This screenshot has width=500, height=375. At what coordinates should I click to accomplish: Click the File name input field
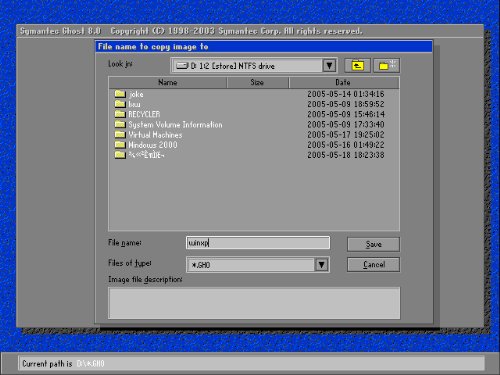pyautogui.click(x=258, y=243)
